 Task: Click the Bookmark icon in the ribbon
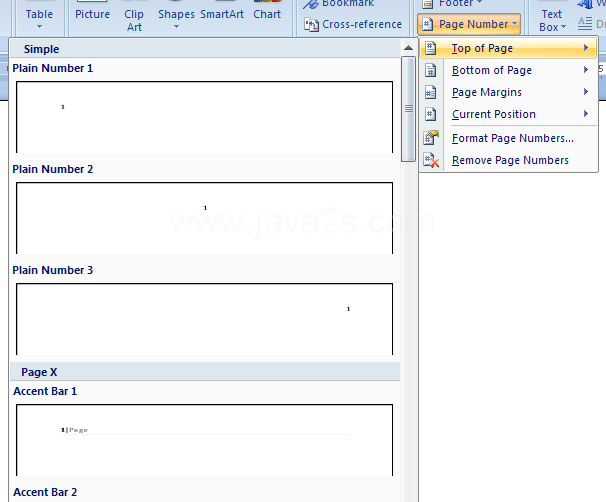click(x=310, y=4)
